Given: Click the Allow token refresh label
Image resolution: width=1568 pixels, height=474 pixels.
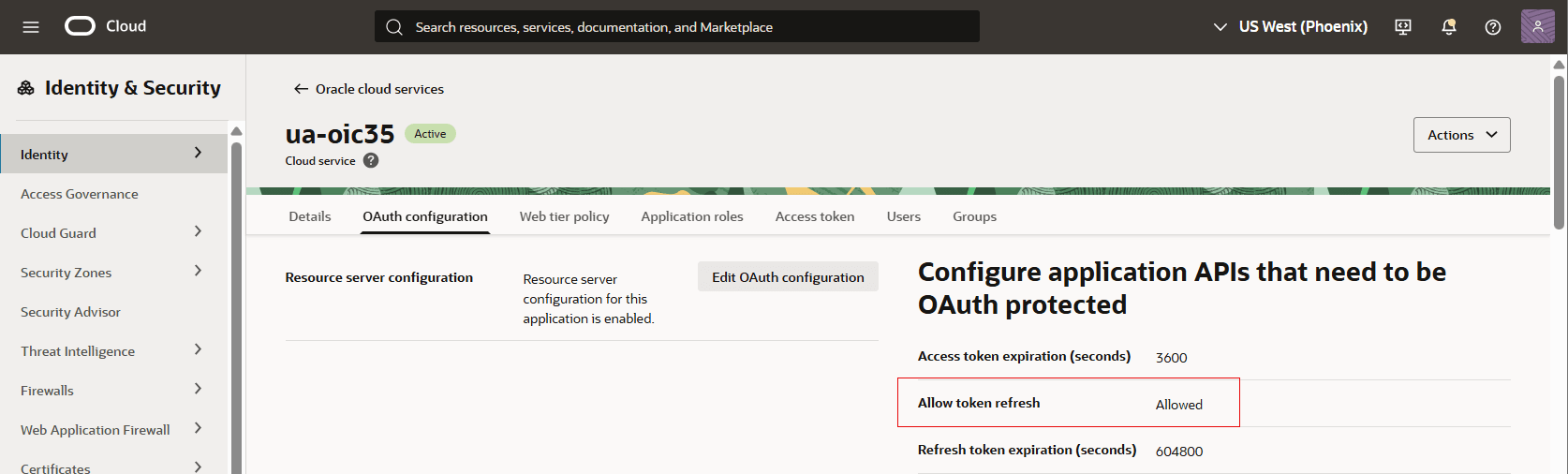Looking at the screenshot, I should [x=979, y=403].
